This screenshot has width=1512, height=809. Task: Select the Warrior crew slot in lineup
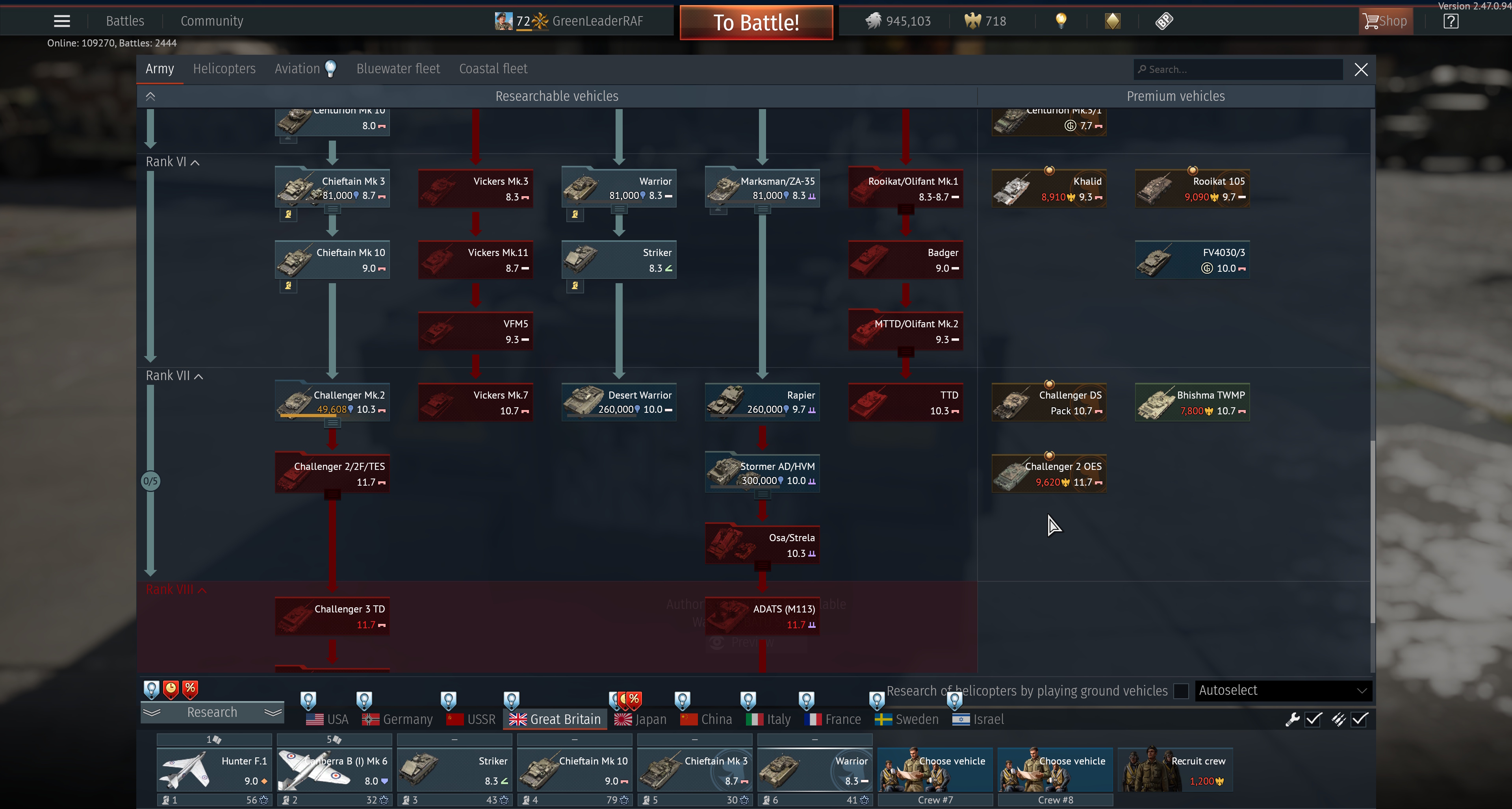(x=815, y=770)
